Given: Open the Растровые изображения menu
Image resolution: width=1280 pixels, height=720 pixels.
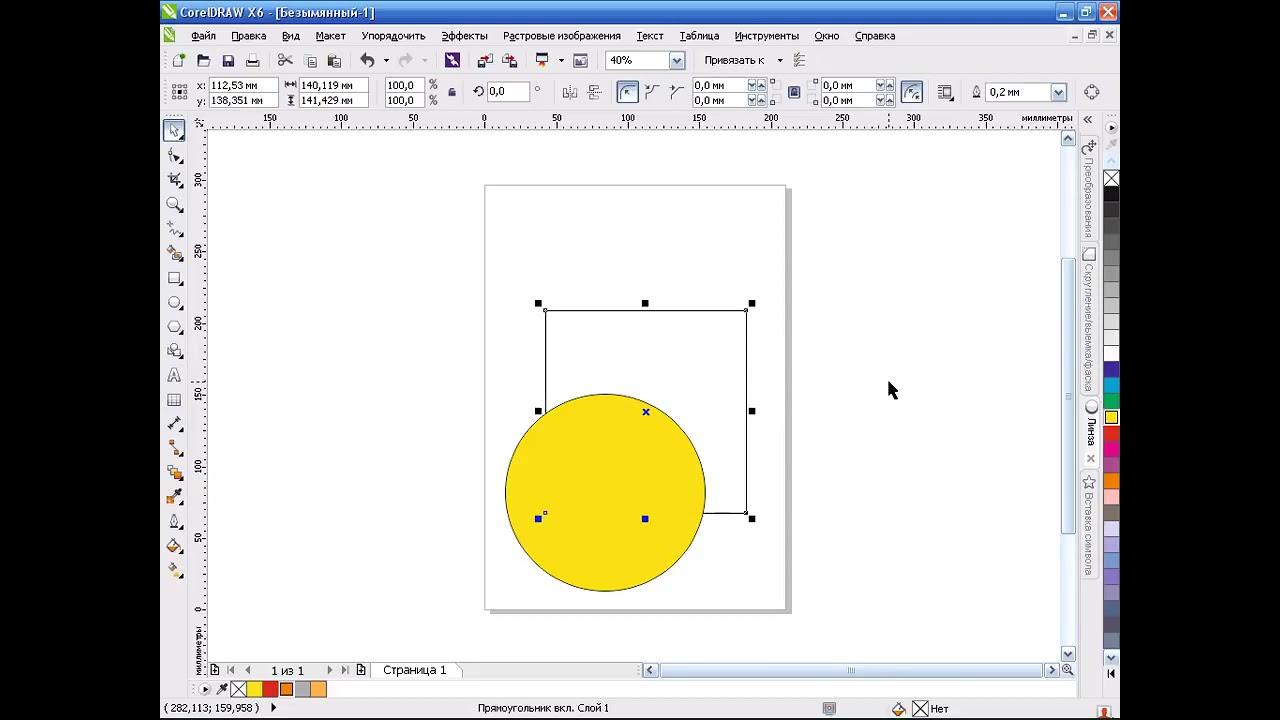Looking at the screenshot, I should point(562,36).
